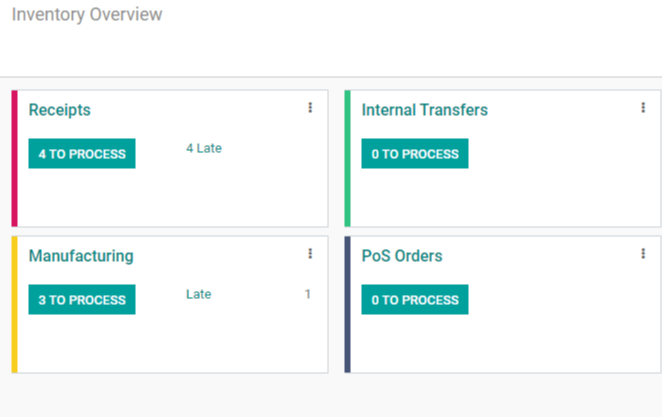The height and width of the screenshot is (417, 663).
Task: Click the Receipts 4 TO PROCESS button
Action: pos(82,154)
